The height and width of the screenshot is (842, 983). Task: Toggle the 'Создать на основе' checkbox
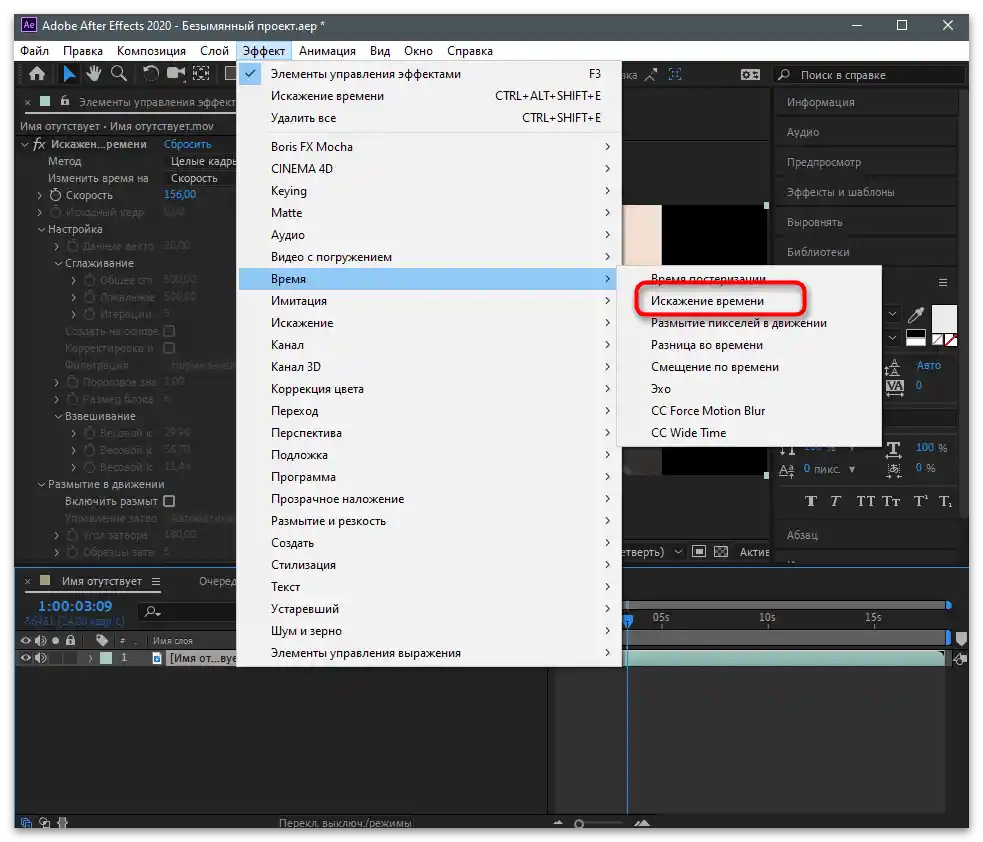coord(169,331)
